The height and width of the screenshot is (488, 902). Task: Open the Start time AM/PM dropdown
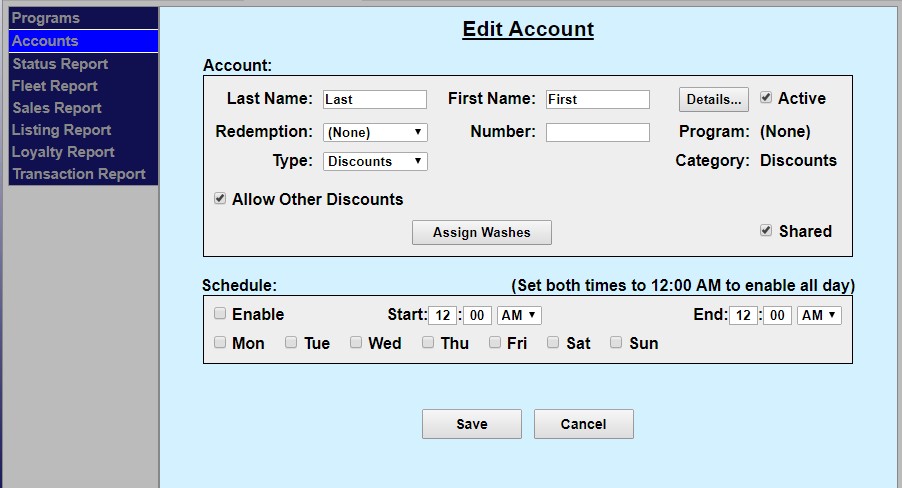tap(519, 315)
